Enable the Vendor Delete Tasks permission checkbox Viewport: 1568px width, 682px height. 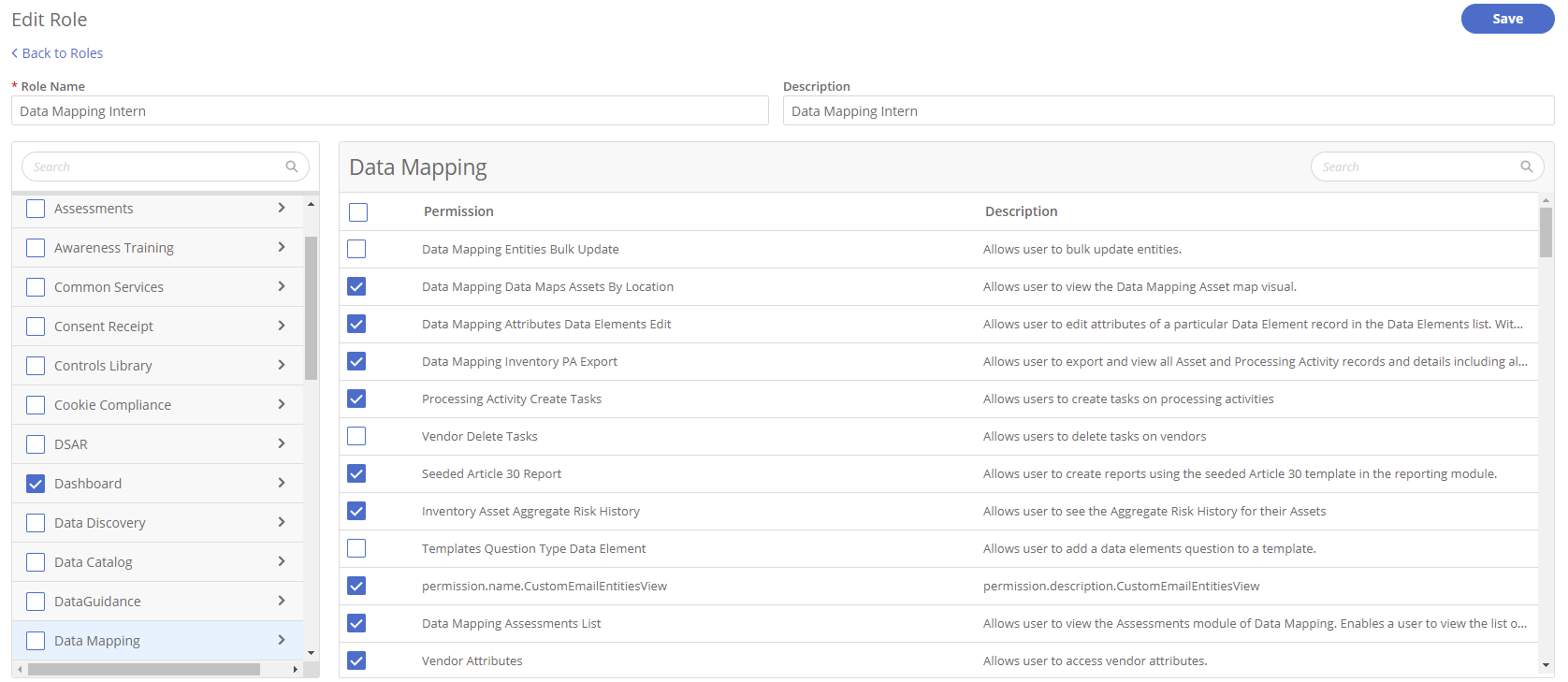coord(356,436)
